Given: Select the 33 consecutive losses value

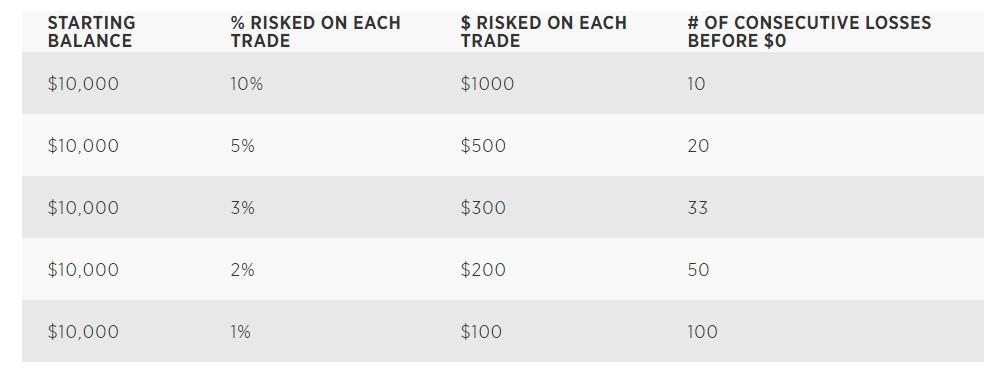Looking at the screenshot, I should [x=698, y=208].
